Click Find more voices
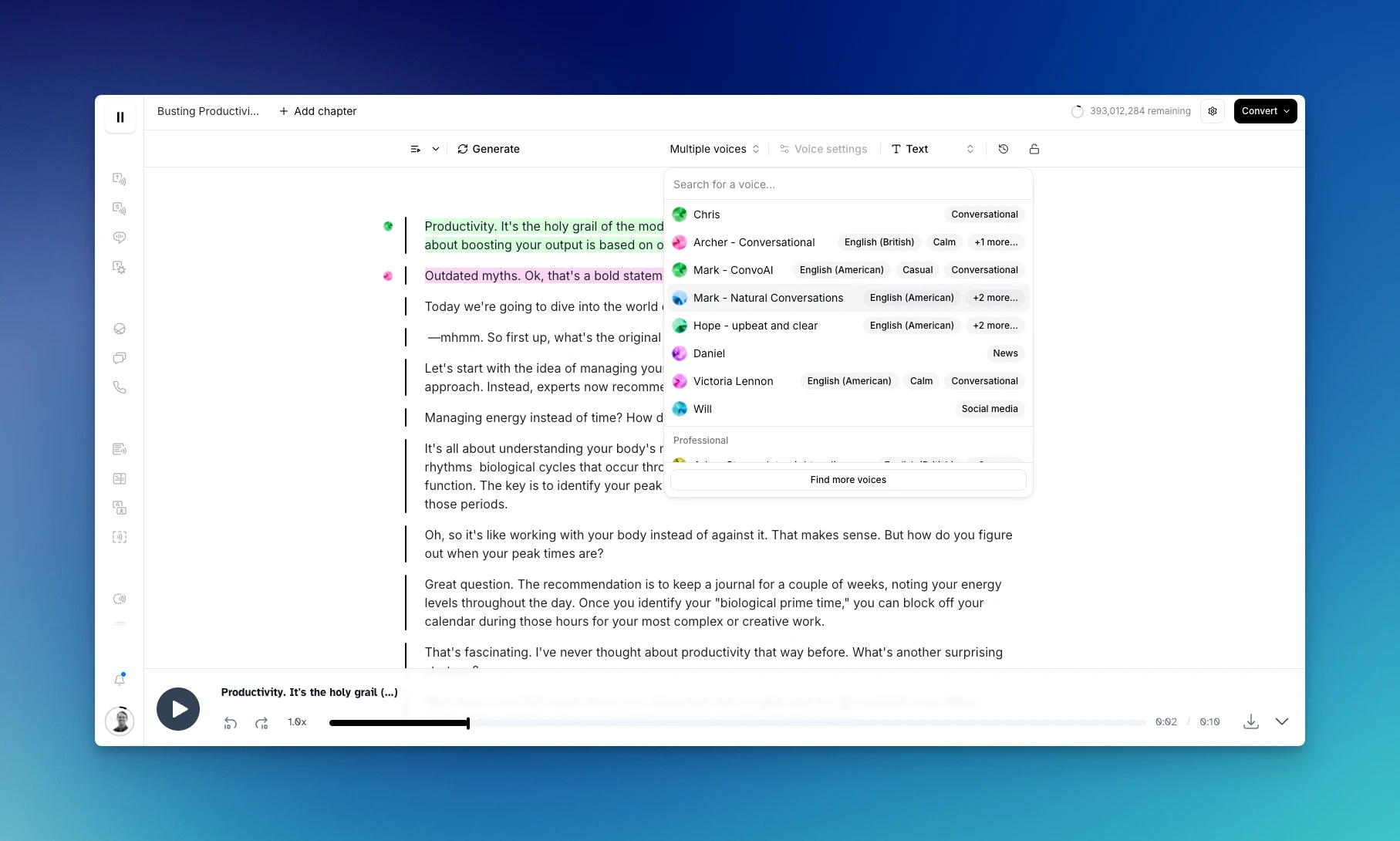The width and height of the screenshot is (1400, 841). 847,479
